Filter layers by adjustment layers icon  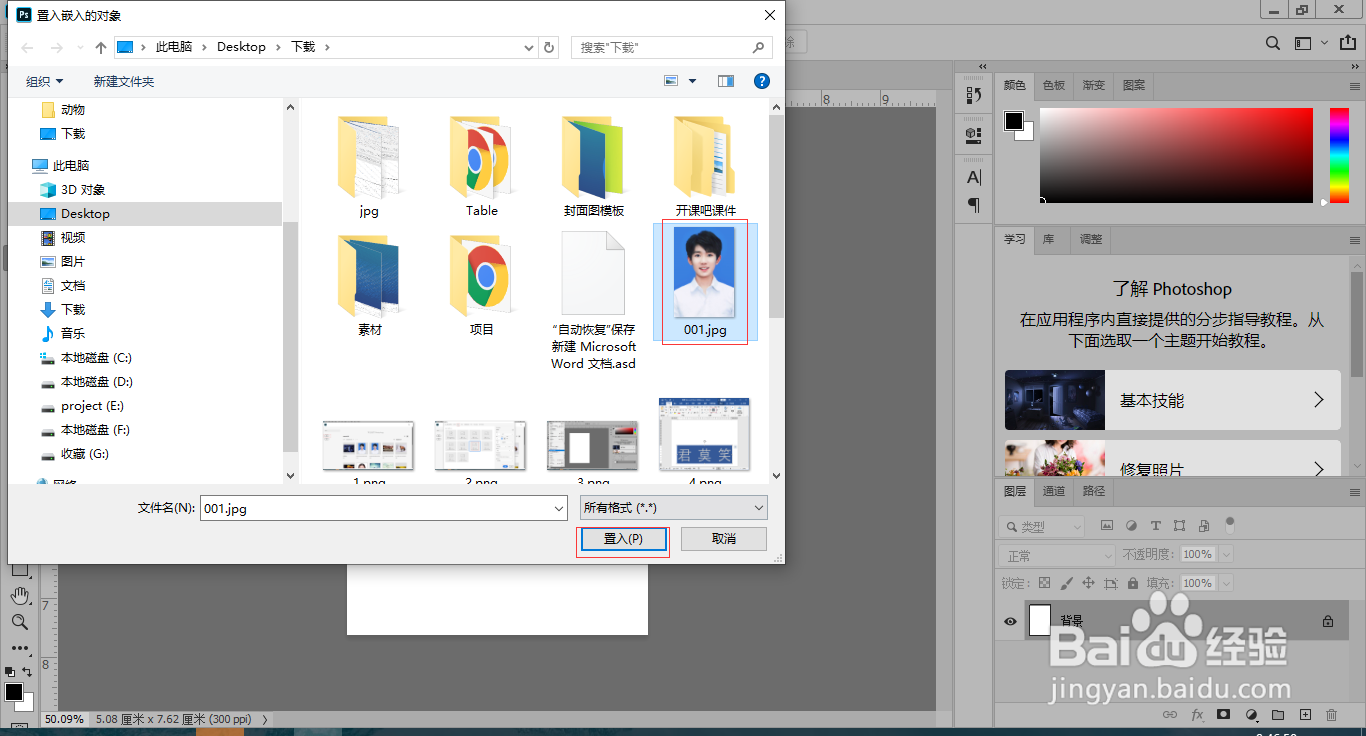[x=1131, y=525]
